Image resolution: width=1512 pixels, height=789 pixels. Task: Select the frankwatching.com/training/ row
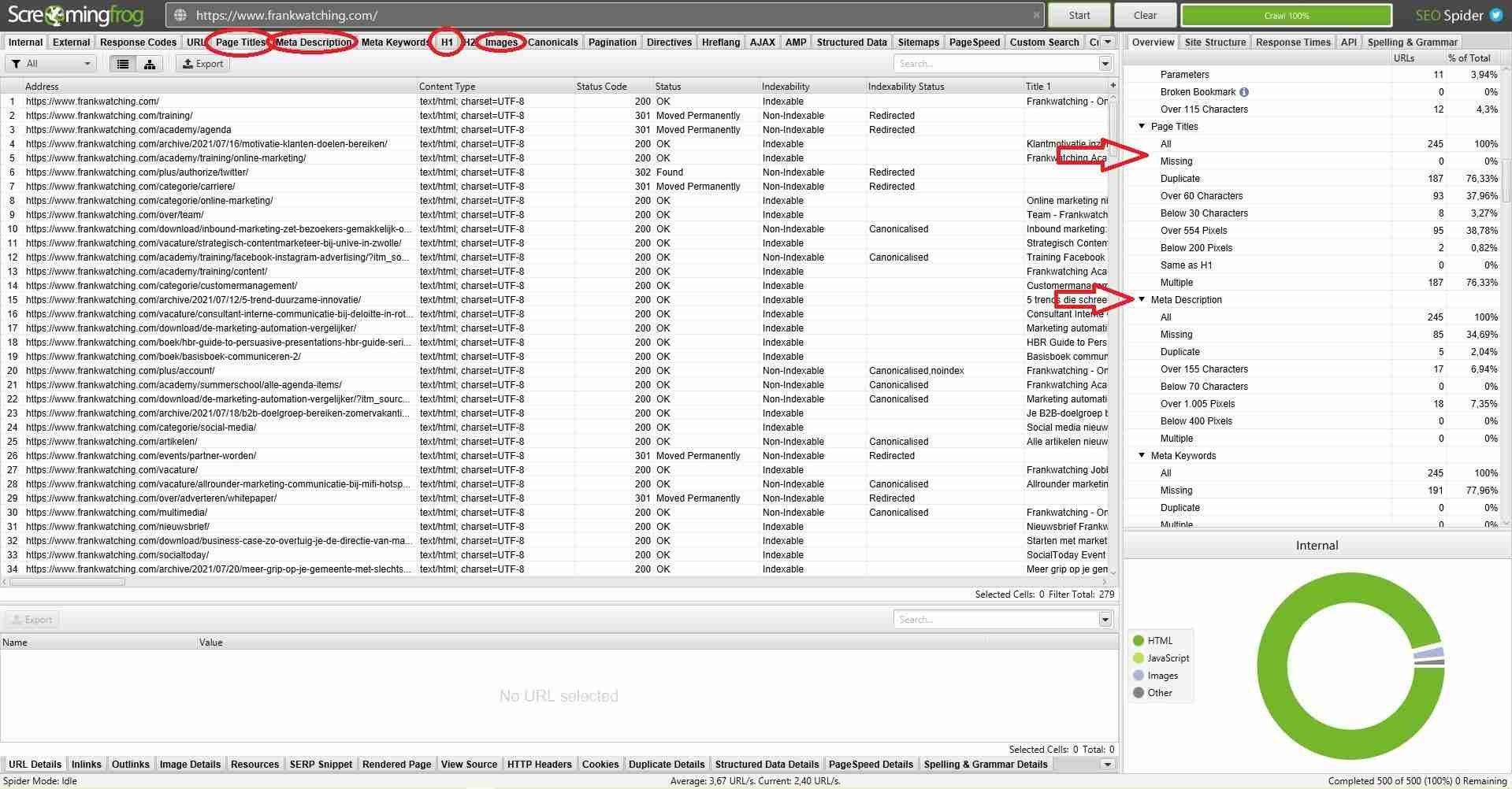555,116
